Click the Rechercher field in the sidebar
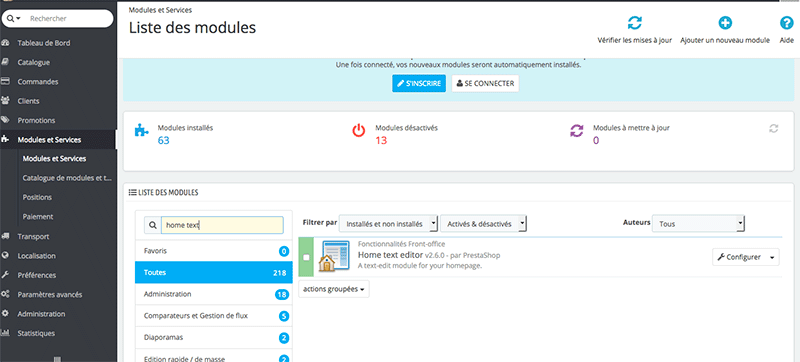800x362 pixels. click(69, 18)
